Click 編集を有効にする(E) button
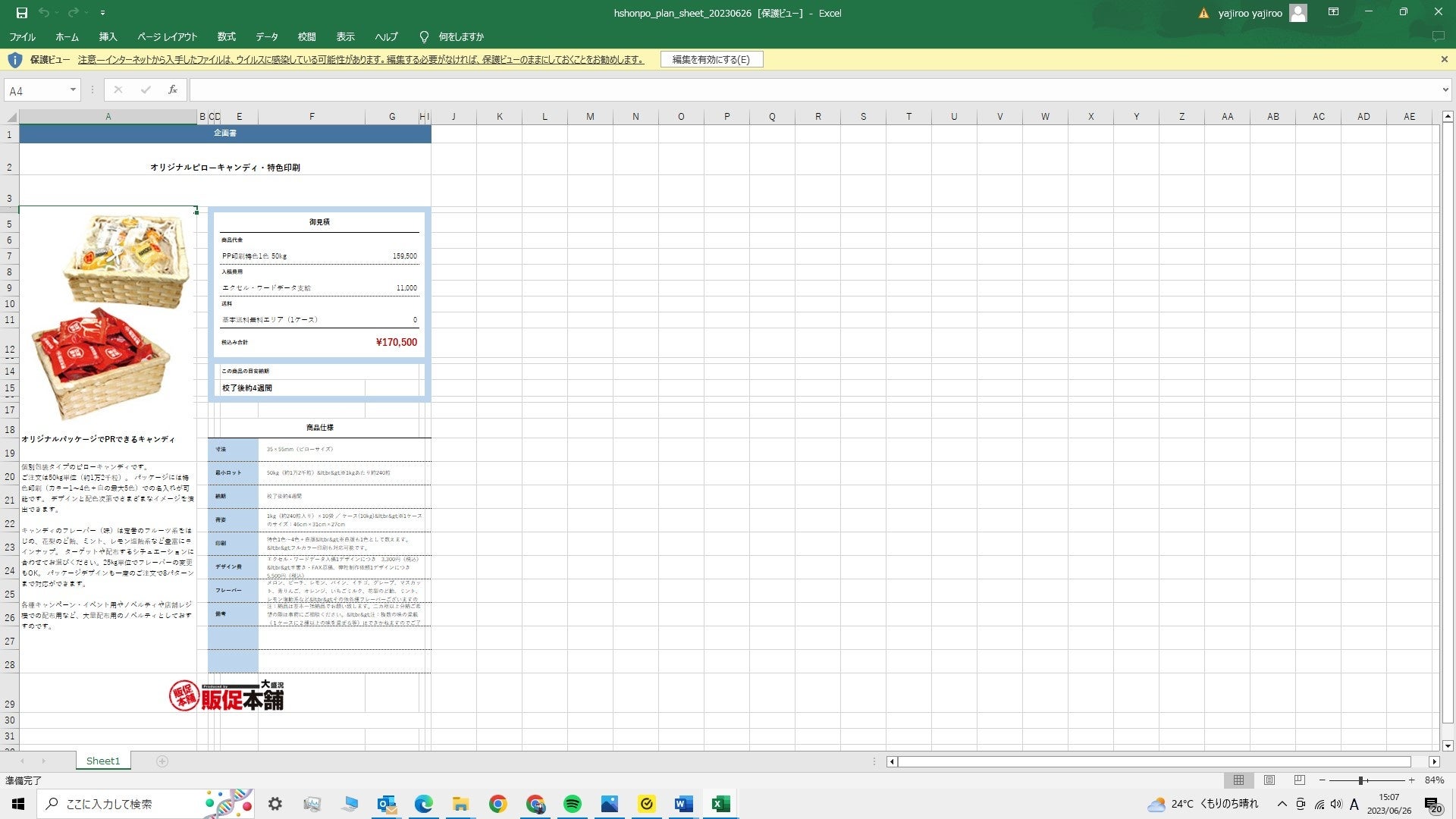Screen dimensions: 1456x819 [x=711, y=59]
